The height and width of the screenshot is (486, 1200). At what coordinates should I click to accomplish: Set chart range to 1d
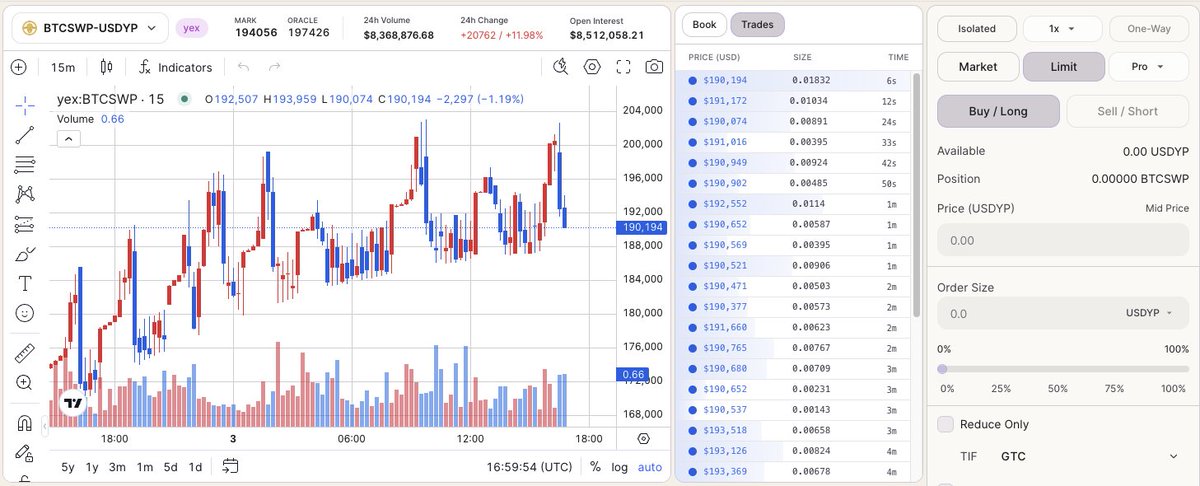coord(195,467)
